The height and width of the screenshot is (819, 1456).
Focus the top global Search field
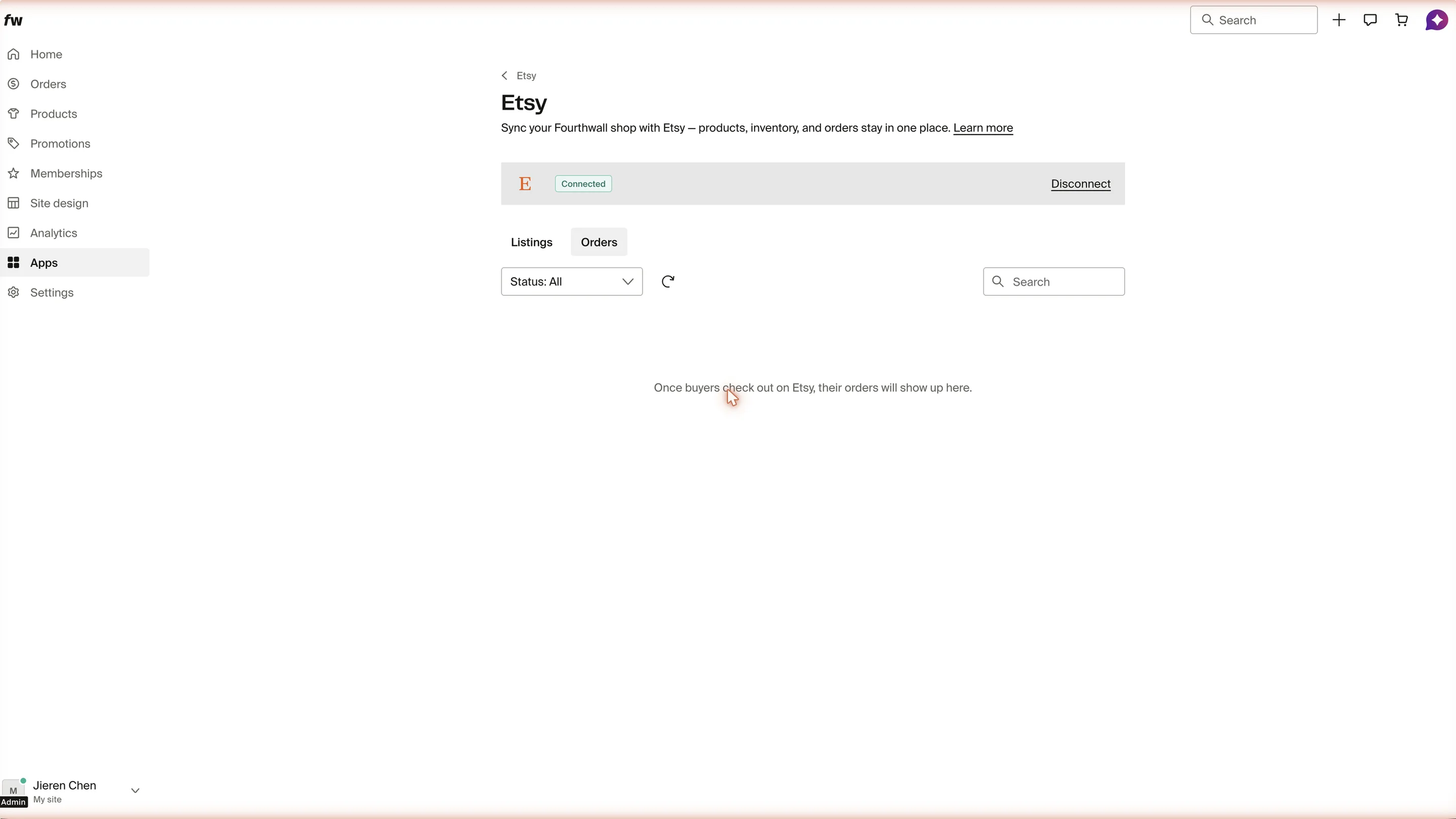click(1254, 20)
